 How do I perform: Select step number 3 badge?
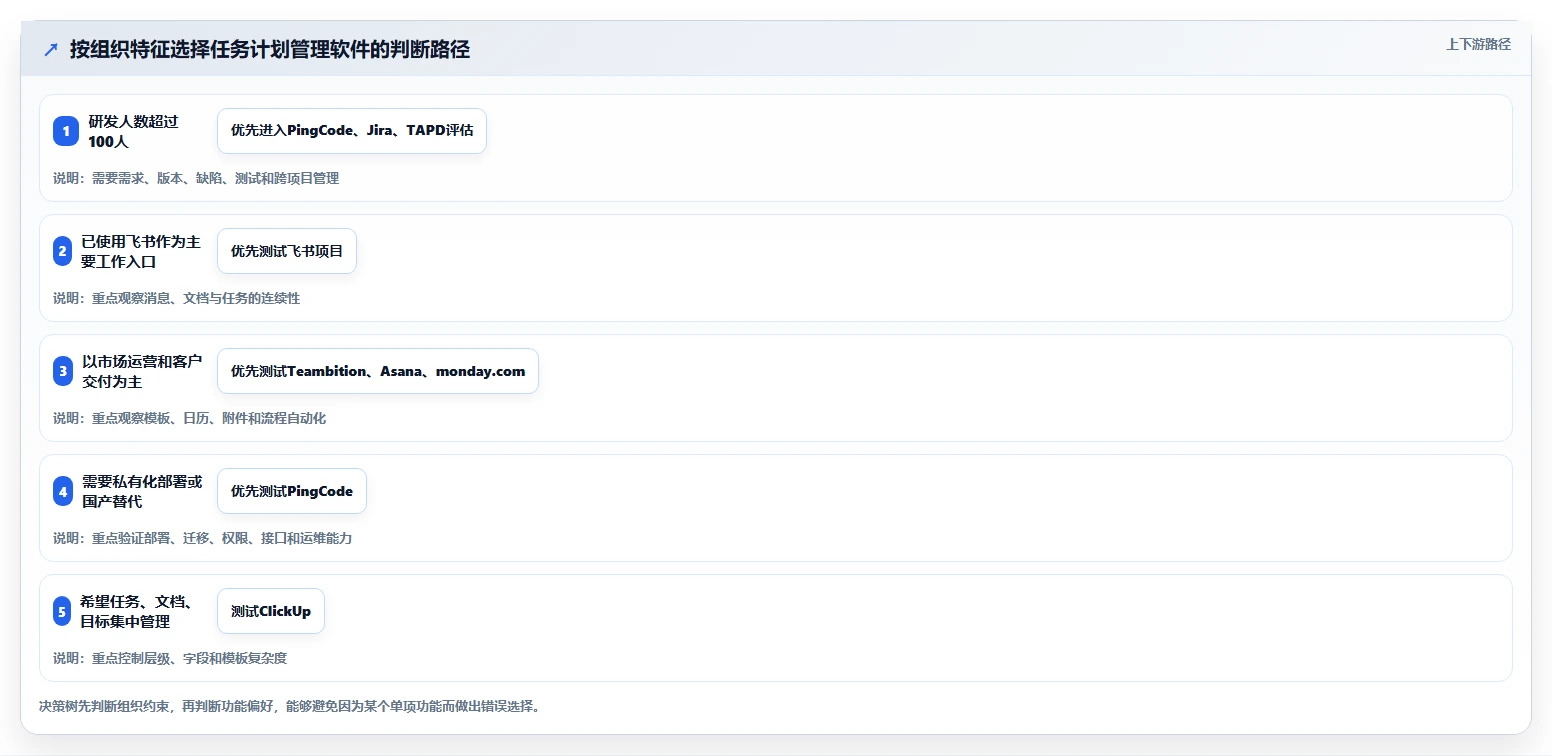(x=63, y=371)
